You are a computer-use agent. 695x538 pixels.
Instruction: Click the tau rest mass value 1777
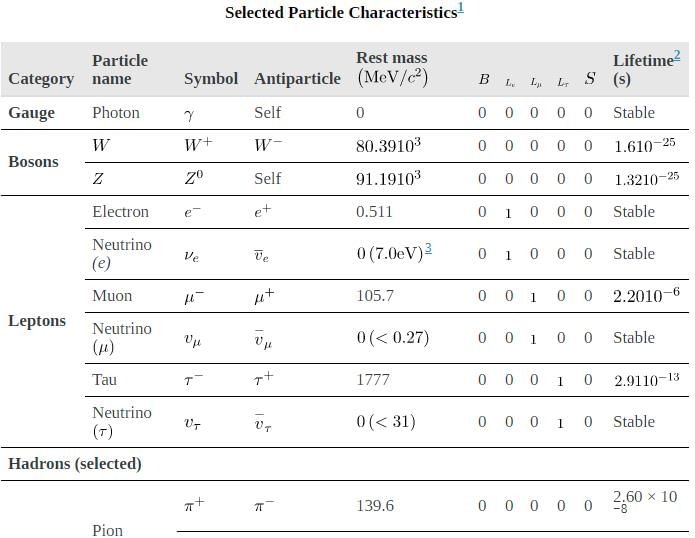point(372,380)
